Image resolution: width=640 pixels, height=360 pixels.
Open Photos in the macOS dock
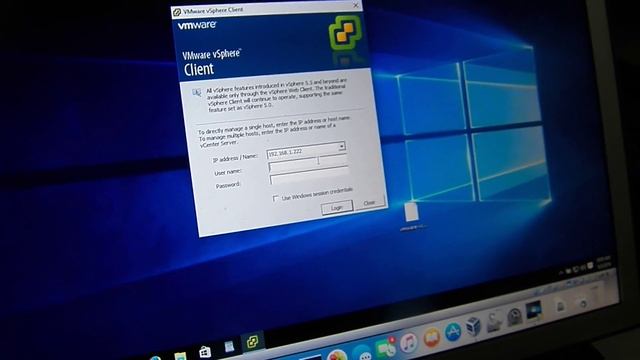tap(337, 355)
